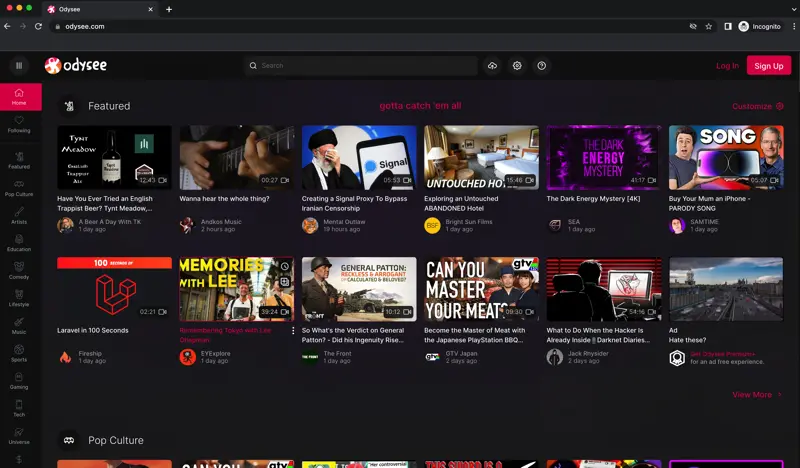Select Gaming category icon in sidebar
This screenshot has height=468, width=800.
click(19, 377)
